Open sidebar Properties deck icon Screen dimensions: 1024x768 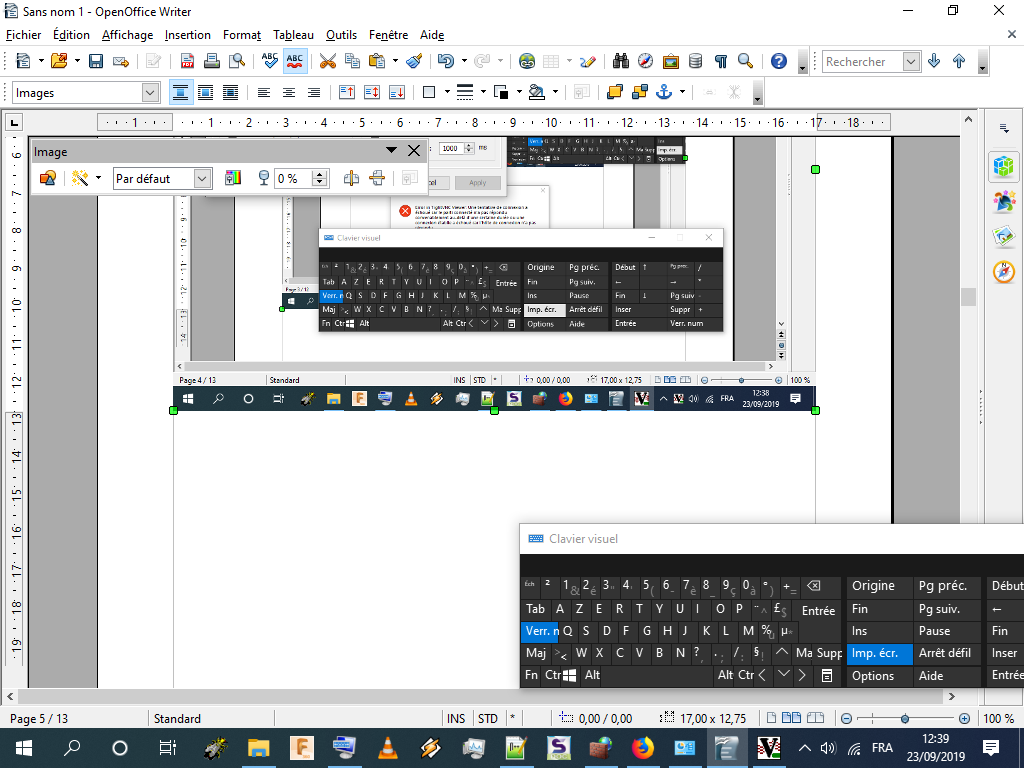pyautogui.click(x=1004, y=166)
